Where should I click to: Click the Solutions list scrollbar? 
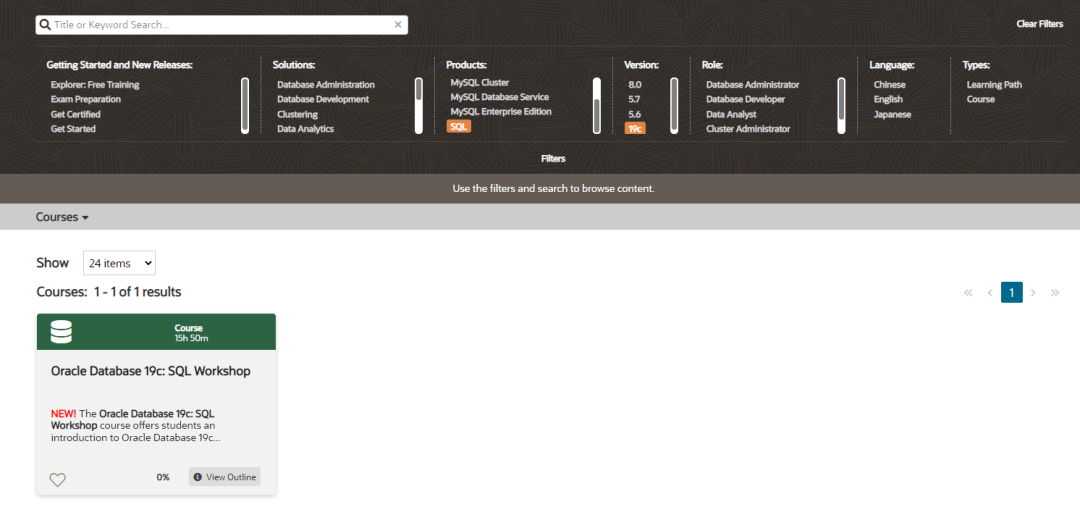[418, 105]
